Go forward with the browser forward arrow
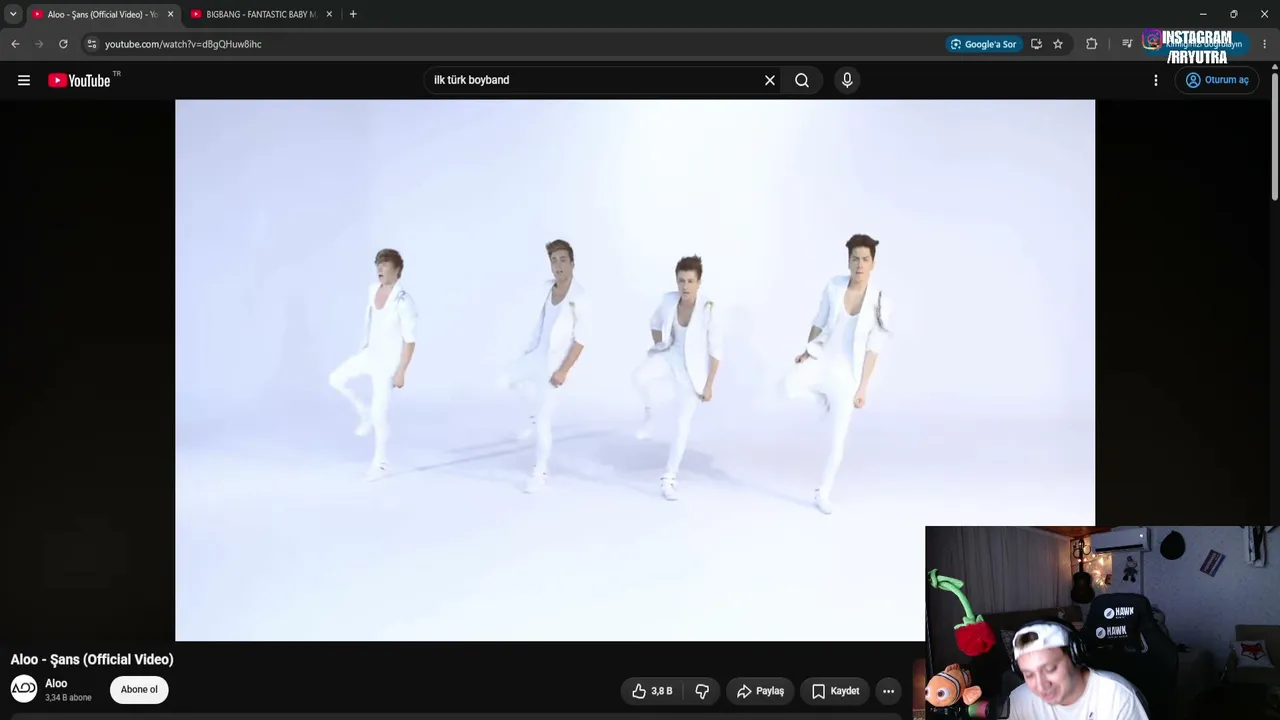The height and width of the screenshot is (720, 1280). click(39, 44)
